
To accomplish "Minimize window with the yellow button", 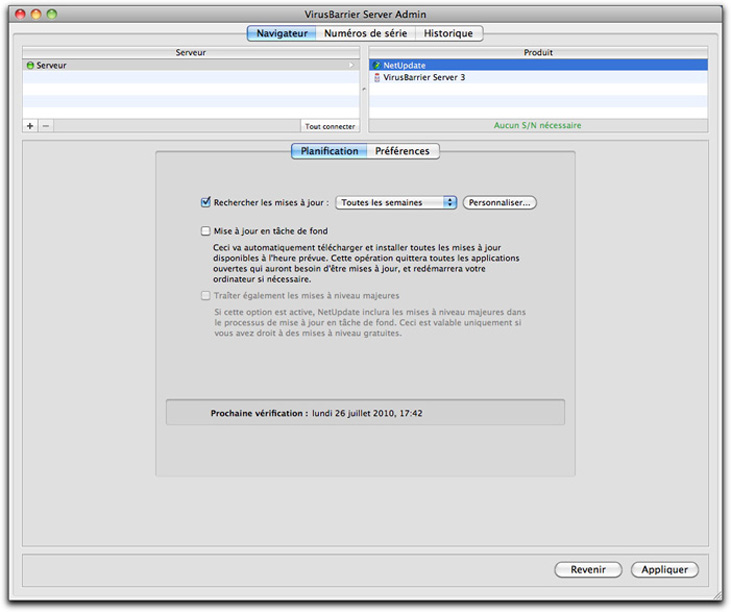I will [x=36, y=14].
